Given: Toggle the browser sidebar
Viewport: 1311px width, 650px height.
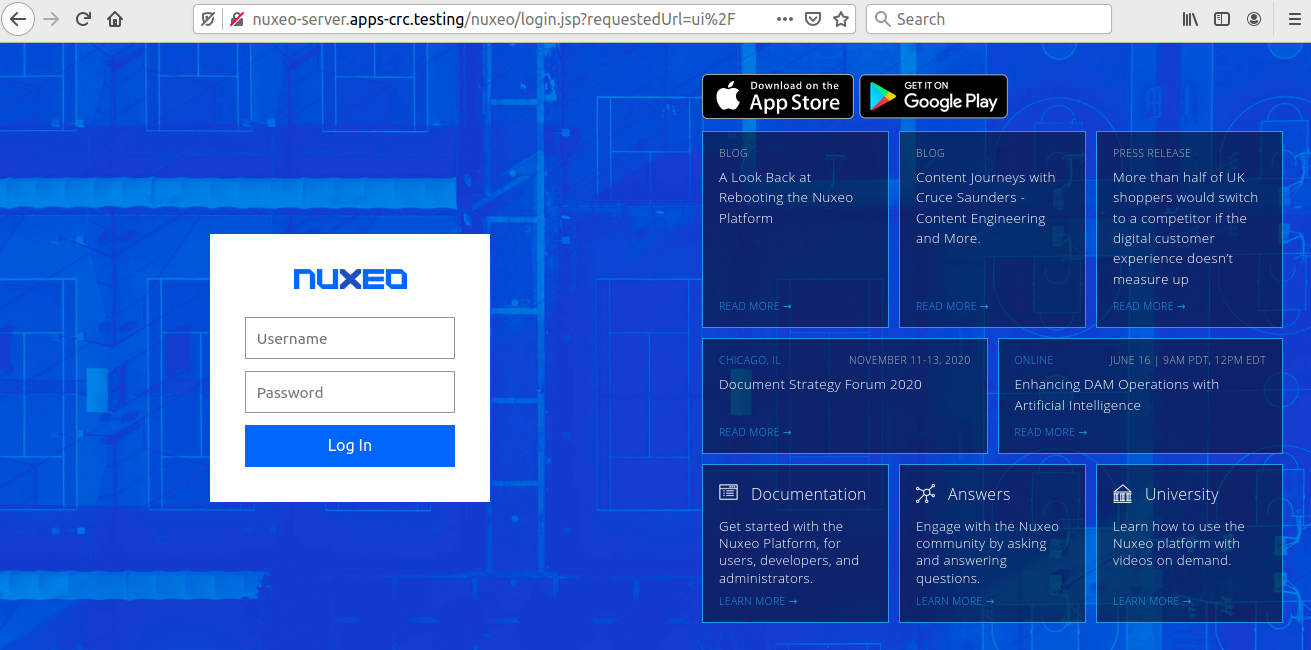Looking at the screenshot, I should [x=1222, y=19].
